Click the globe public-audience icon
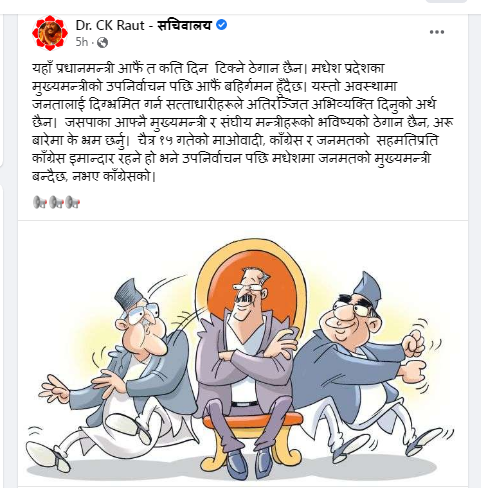Viewport: 481px width, 488px height. [x=102, y=43]
